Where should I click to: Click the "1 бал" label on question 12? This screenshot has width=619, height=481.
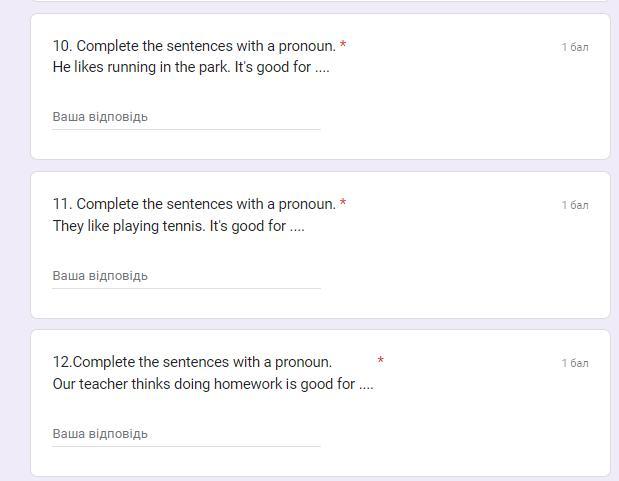(x=575, y=363)
